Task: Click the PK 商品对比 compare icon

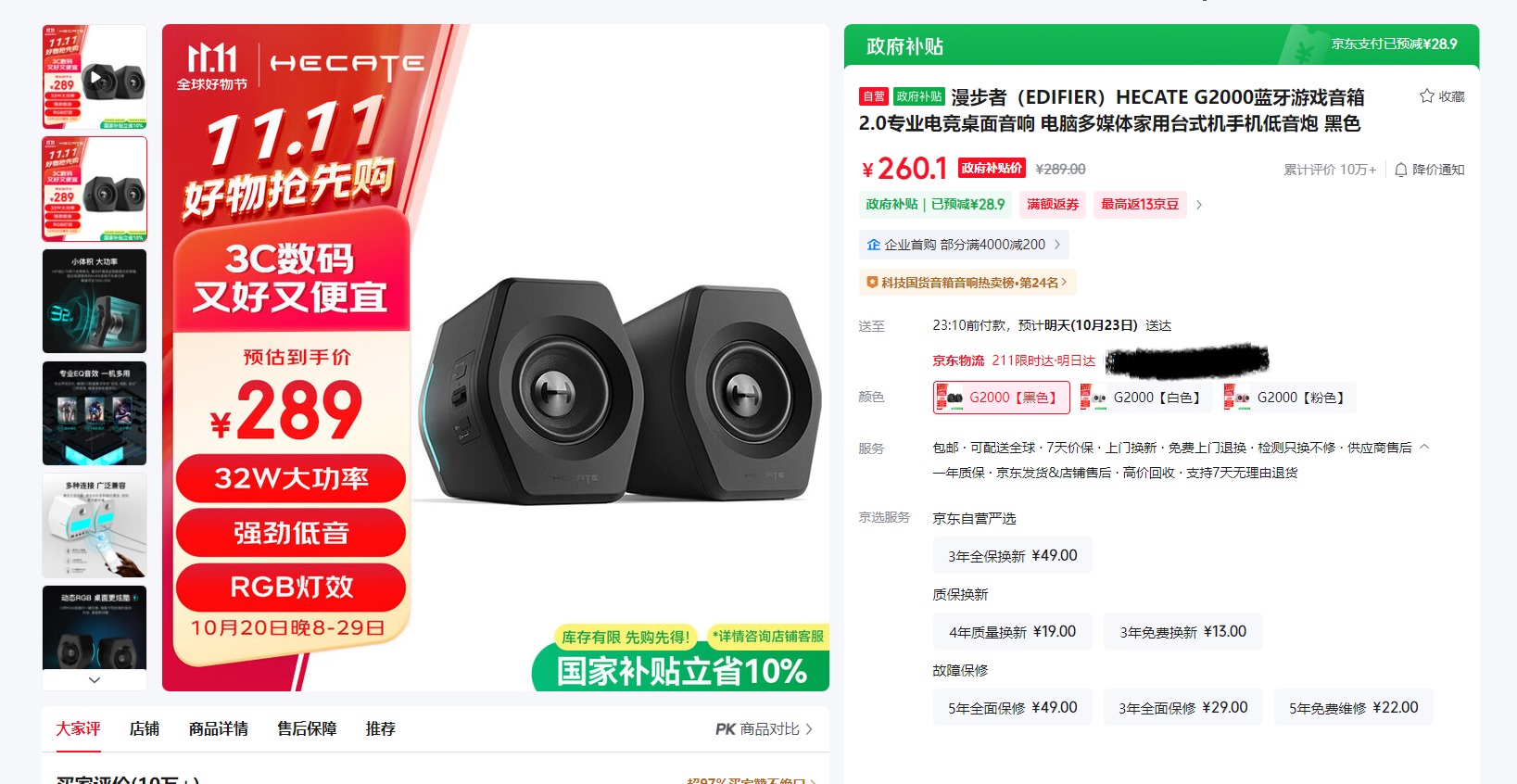Action: 726,729
